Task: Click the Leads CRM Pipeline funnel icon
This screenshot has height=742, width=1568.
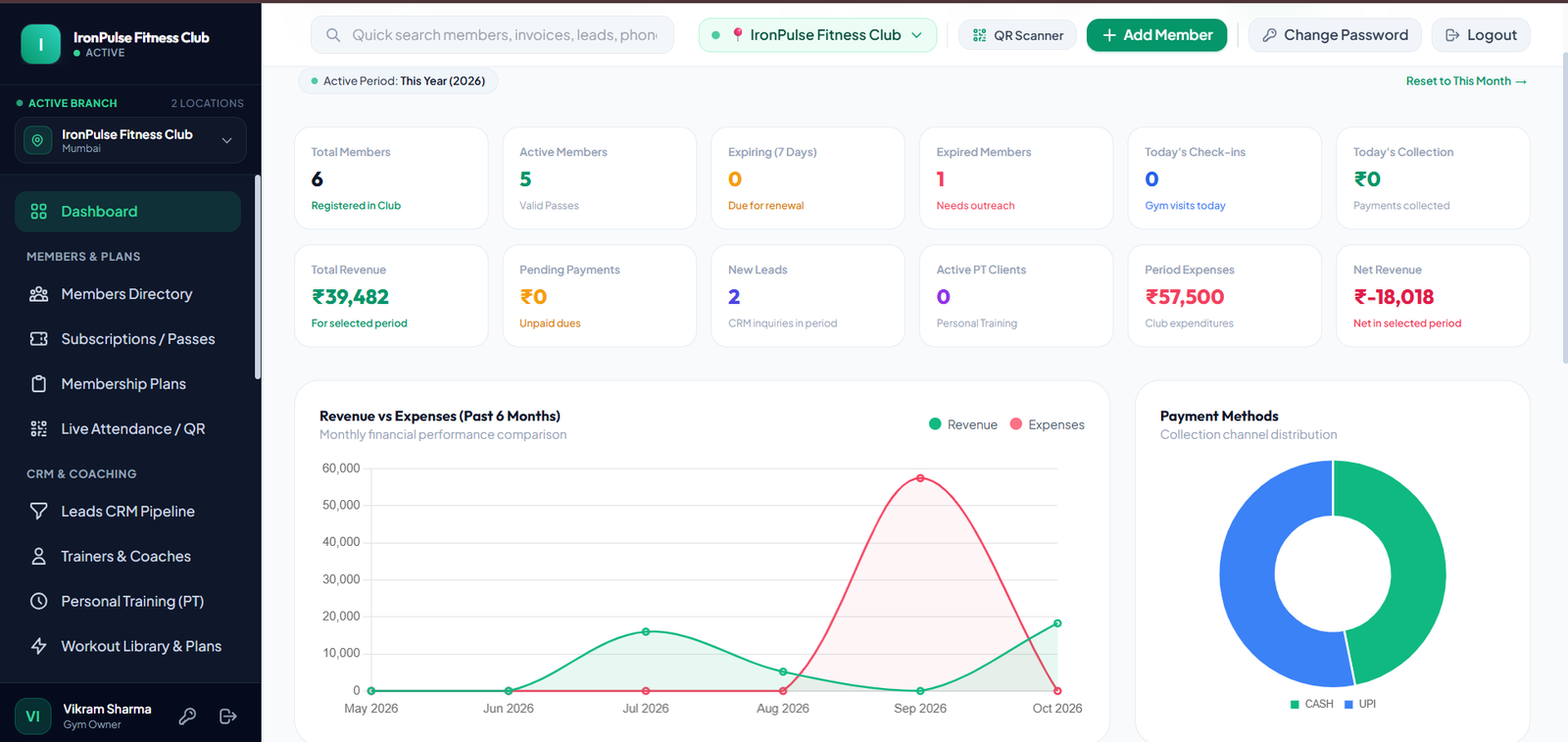Action: [39, 512]
